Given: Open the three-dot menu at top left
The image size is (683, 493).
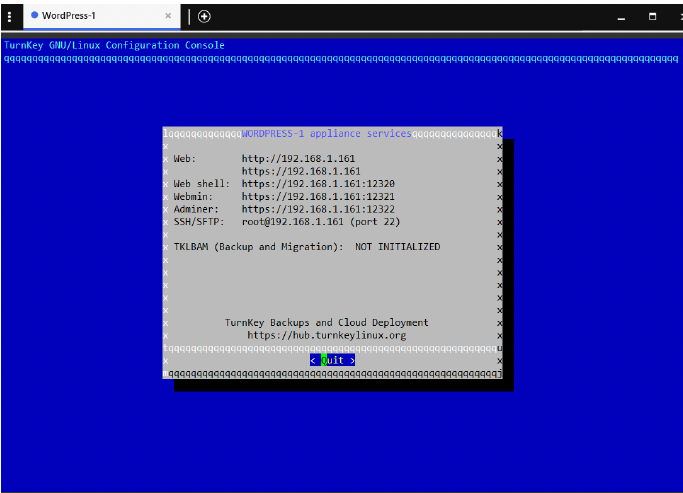Looking at the screenshot, I should point(9,16).
